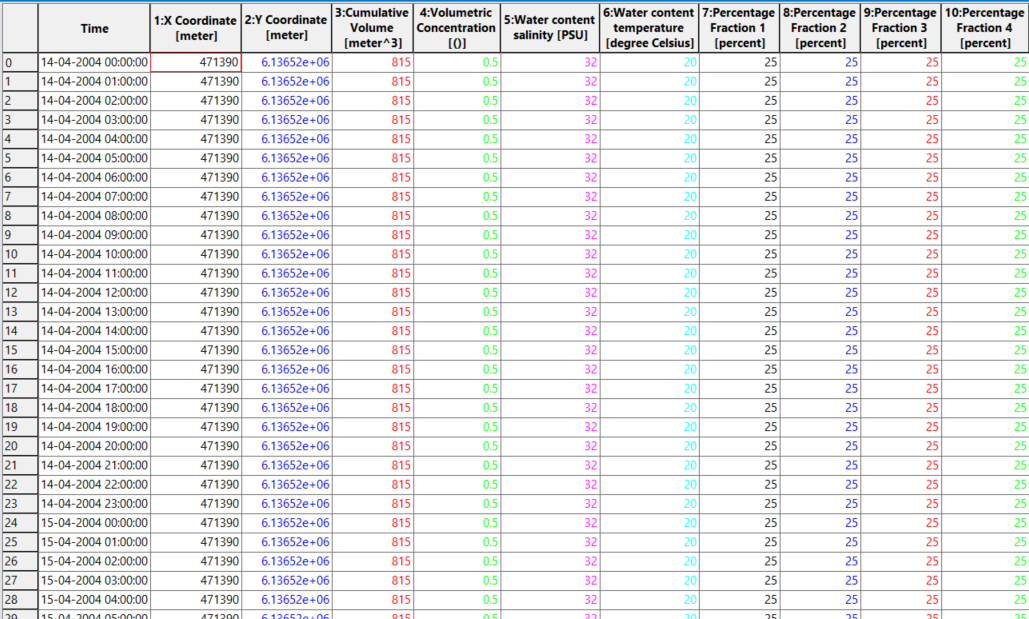Click the 5:Water content salinity header

[549, 28]
